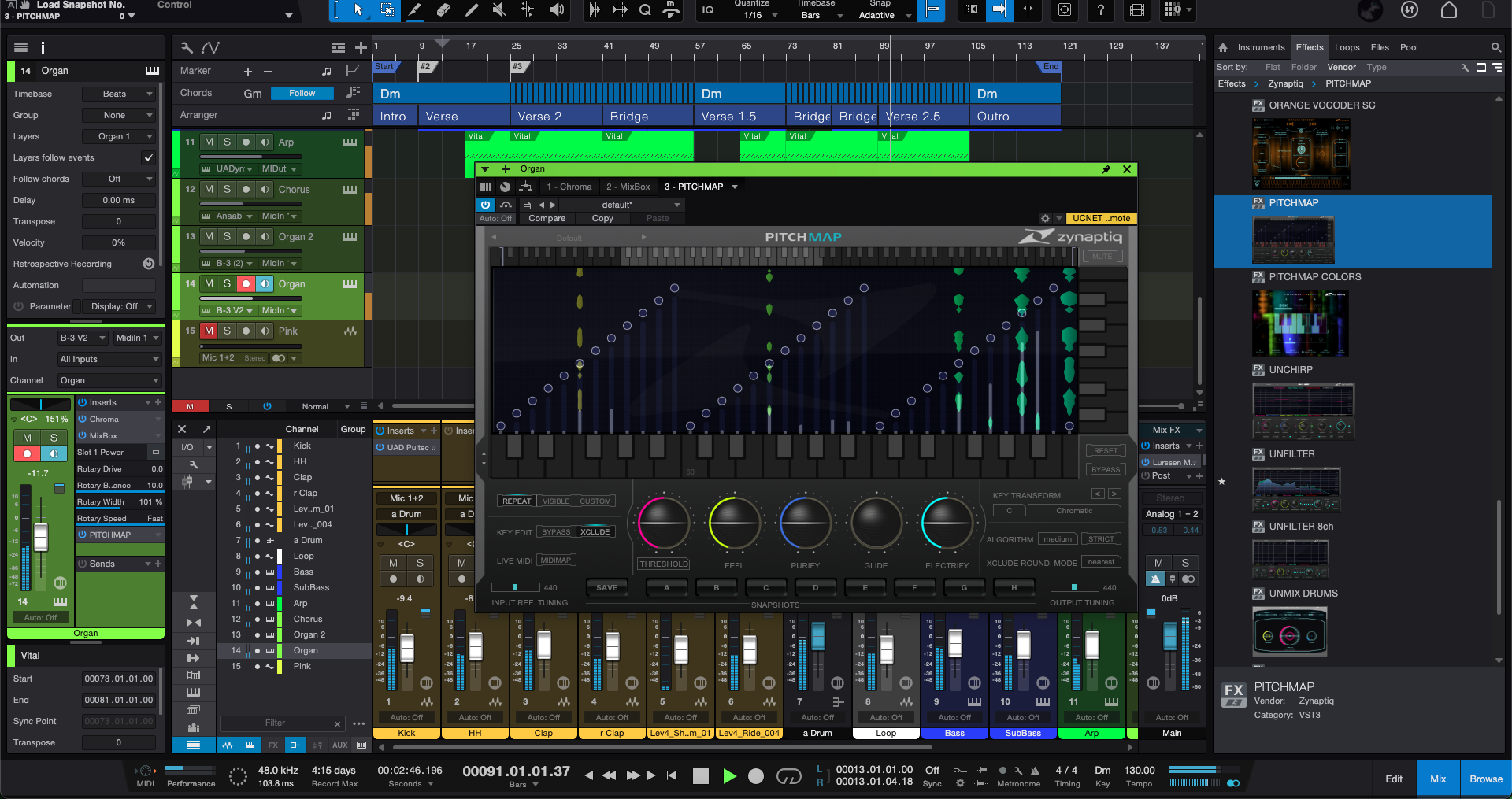Open the track inspector info icon
The width and height of the screenshot is (1512, 799).
(43, 47)
